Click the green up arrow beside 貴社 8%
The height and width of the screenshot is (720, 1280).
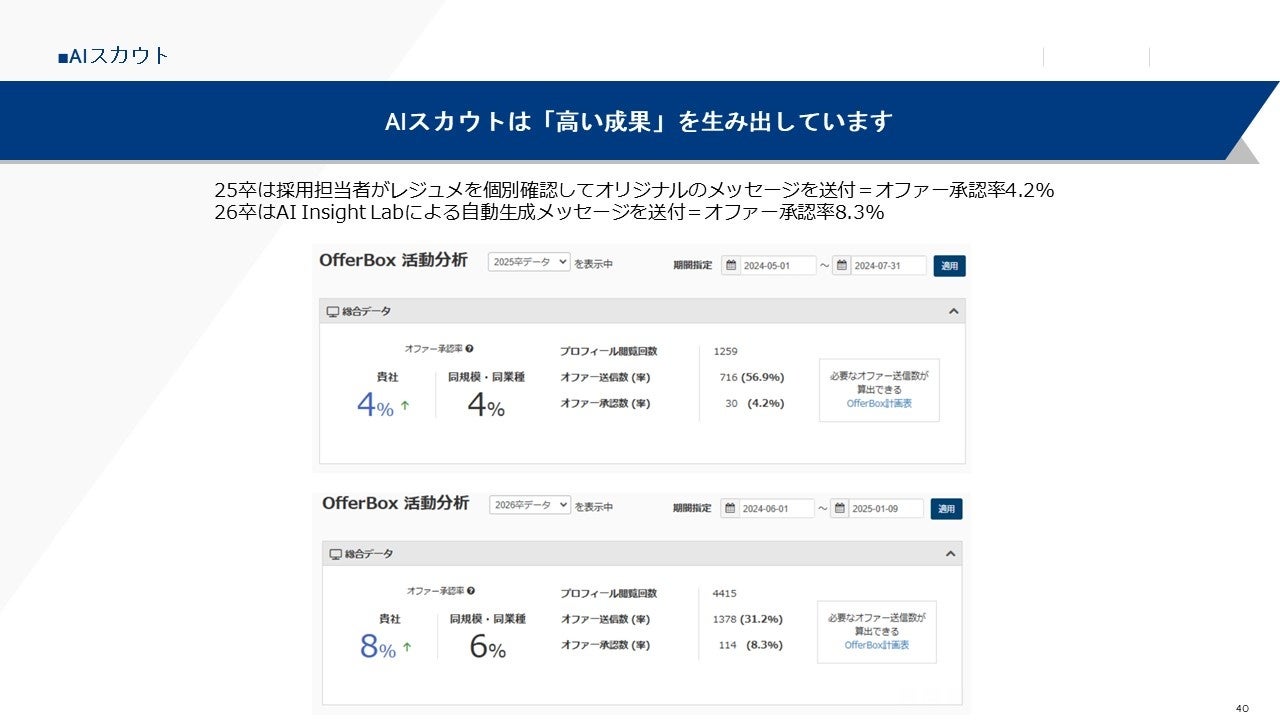point(407,648)
